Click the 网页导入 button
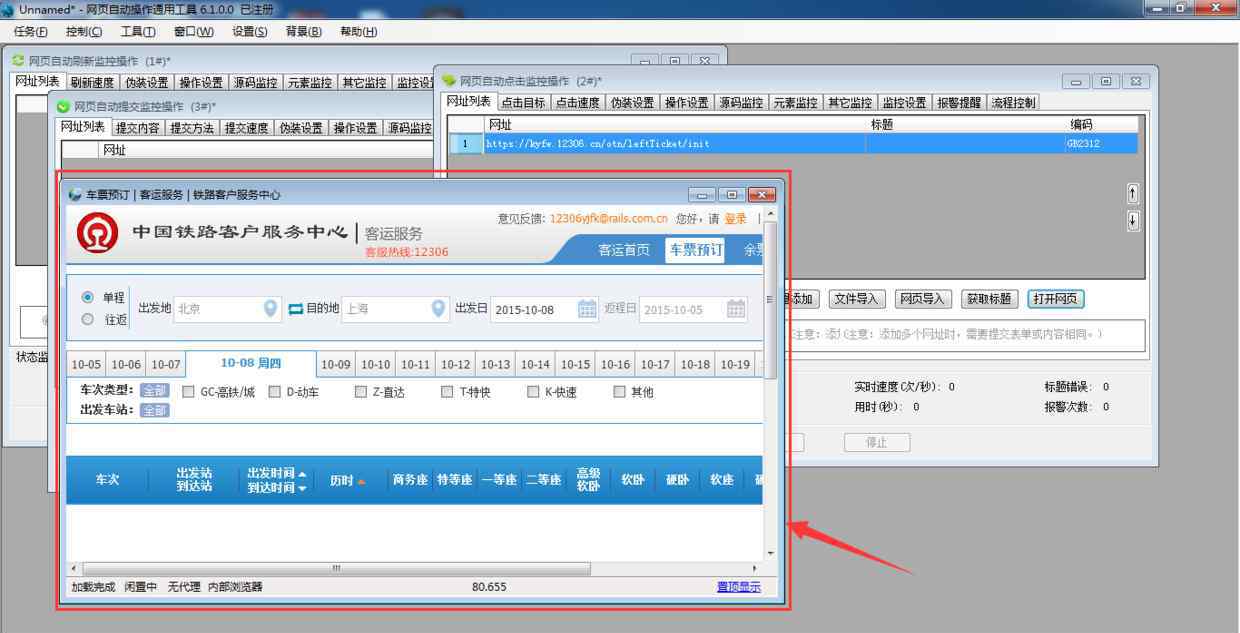The height and width of the screenshot is (633, 1240). 922,299
